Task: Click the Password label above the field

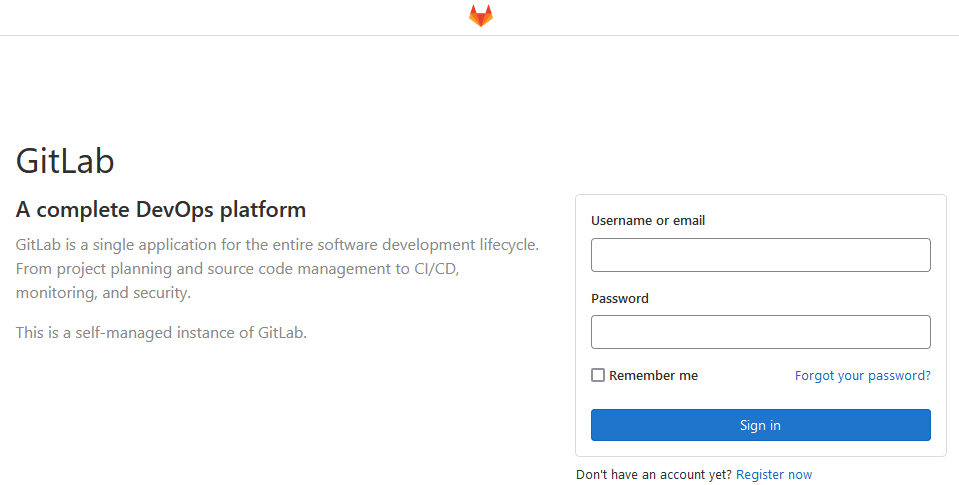Action: click(620, 298)
